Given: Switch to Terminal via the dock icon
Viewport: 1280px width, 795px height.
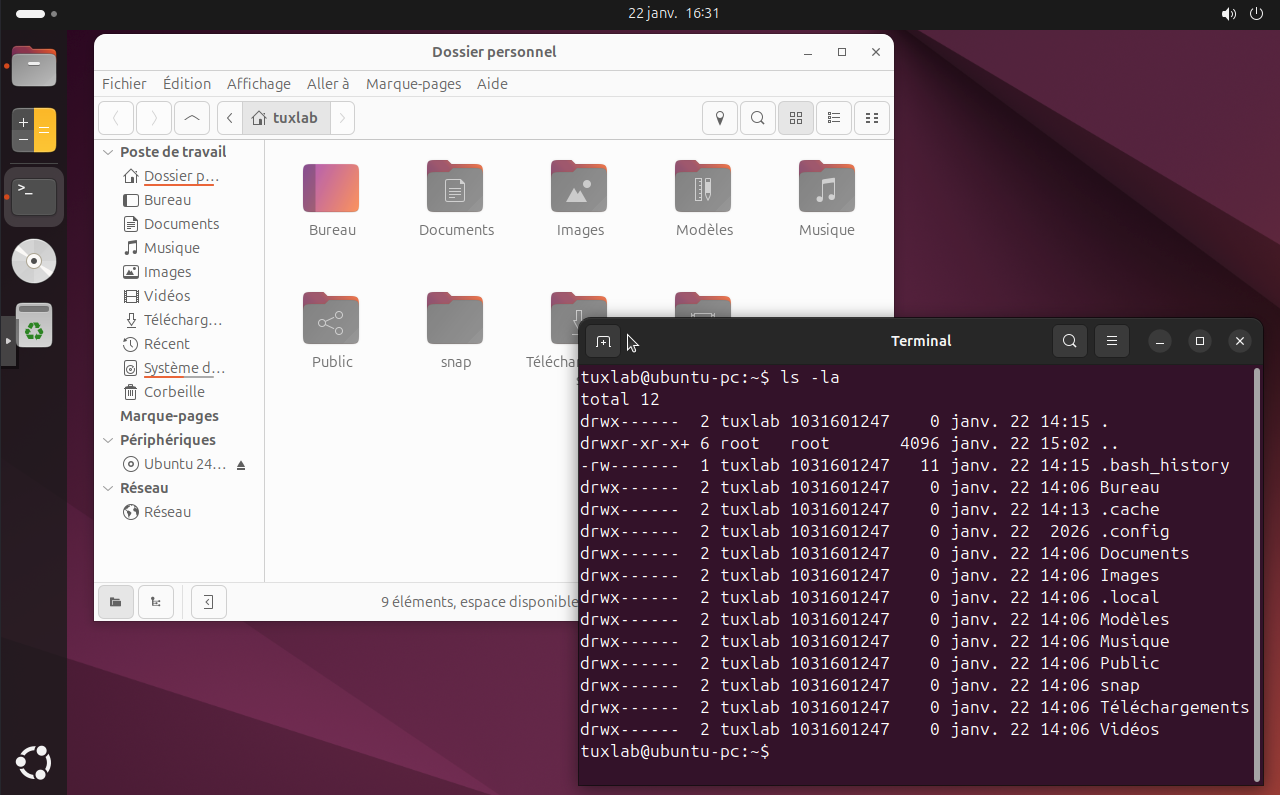Looking at the screenshot, I should point(34,197).
